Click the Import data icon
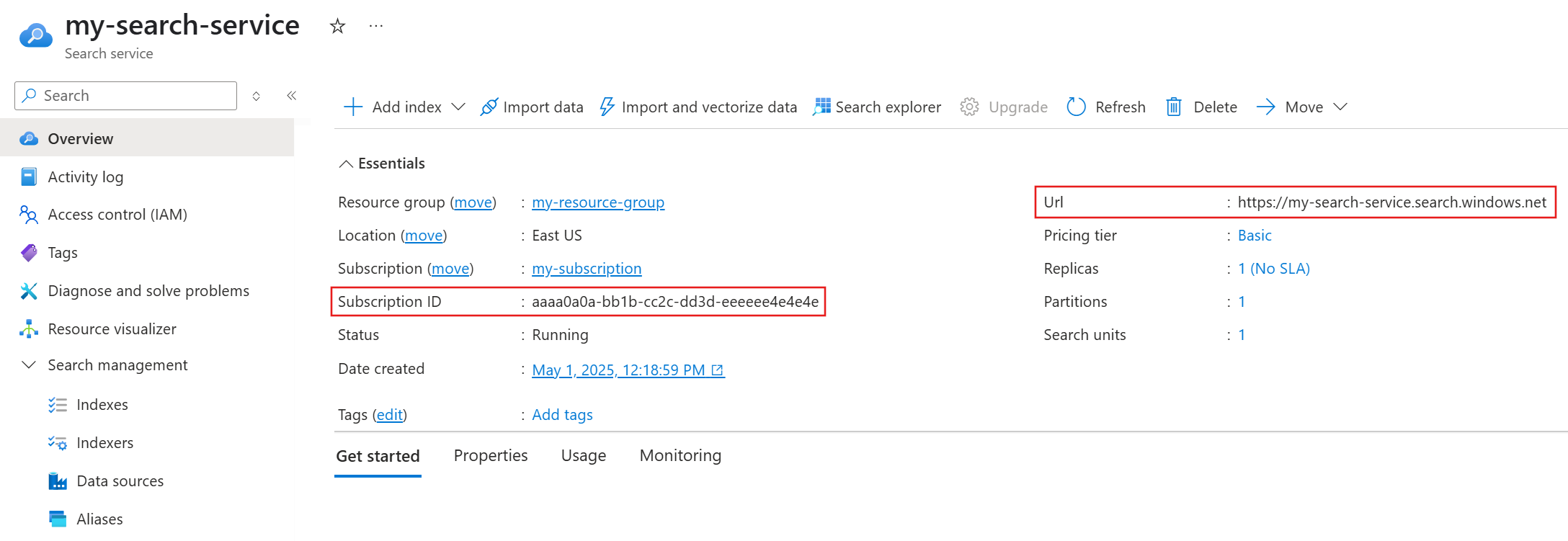 [x=489, y=107]
